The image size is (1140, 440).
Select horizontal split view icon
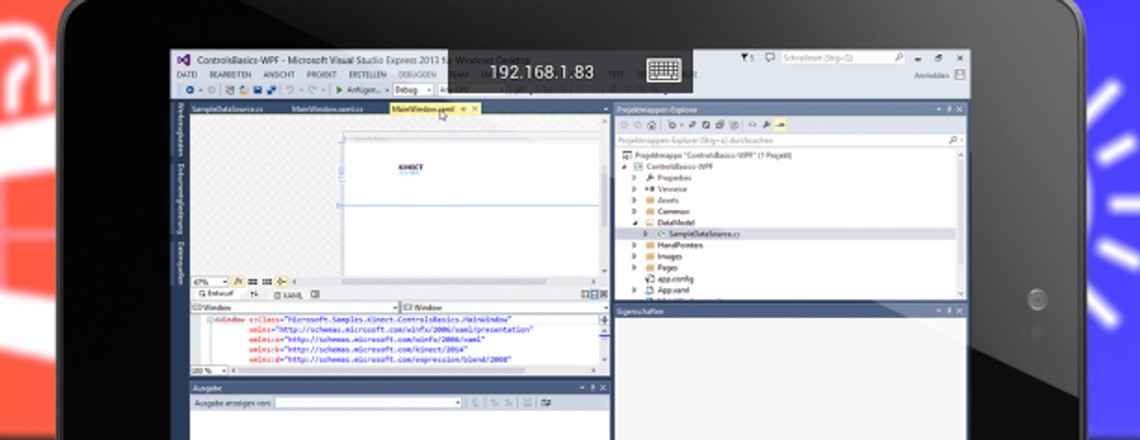594,295
